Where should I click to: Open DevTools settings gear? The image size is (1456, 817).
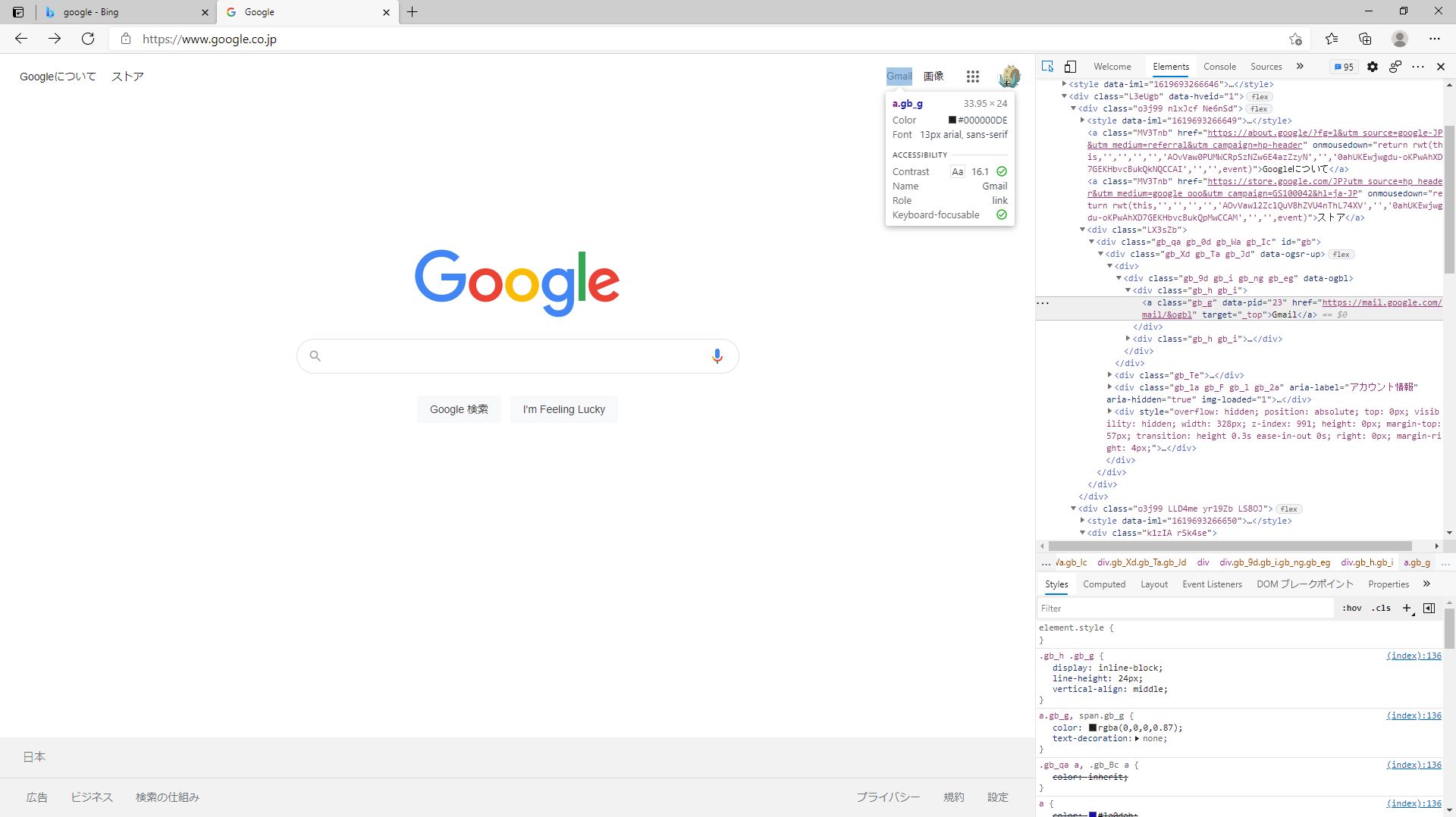click(x=1372, y=67)
